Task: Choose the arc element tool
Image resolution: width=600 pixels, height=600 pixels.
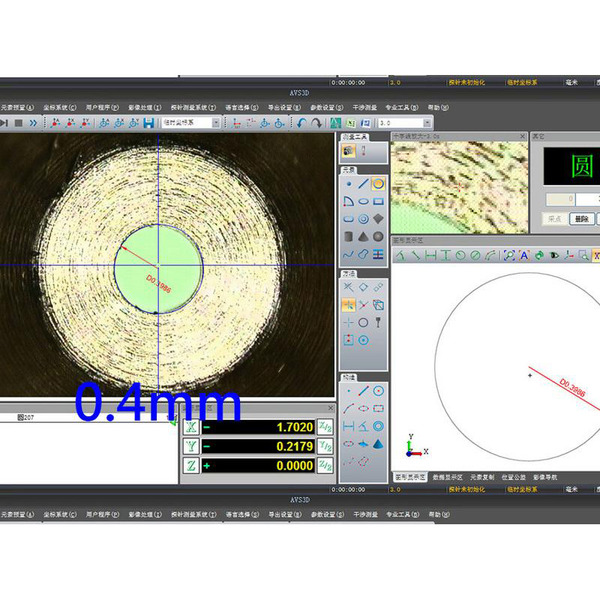Action: tap(348, 201)
